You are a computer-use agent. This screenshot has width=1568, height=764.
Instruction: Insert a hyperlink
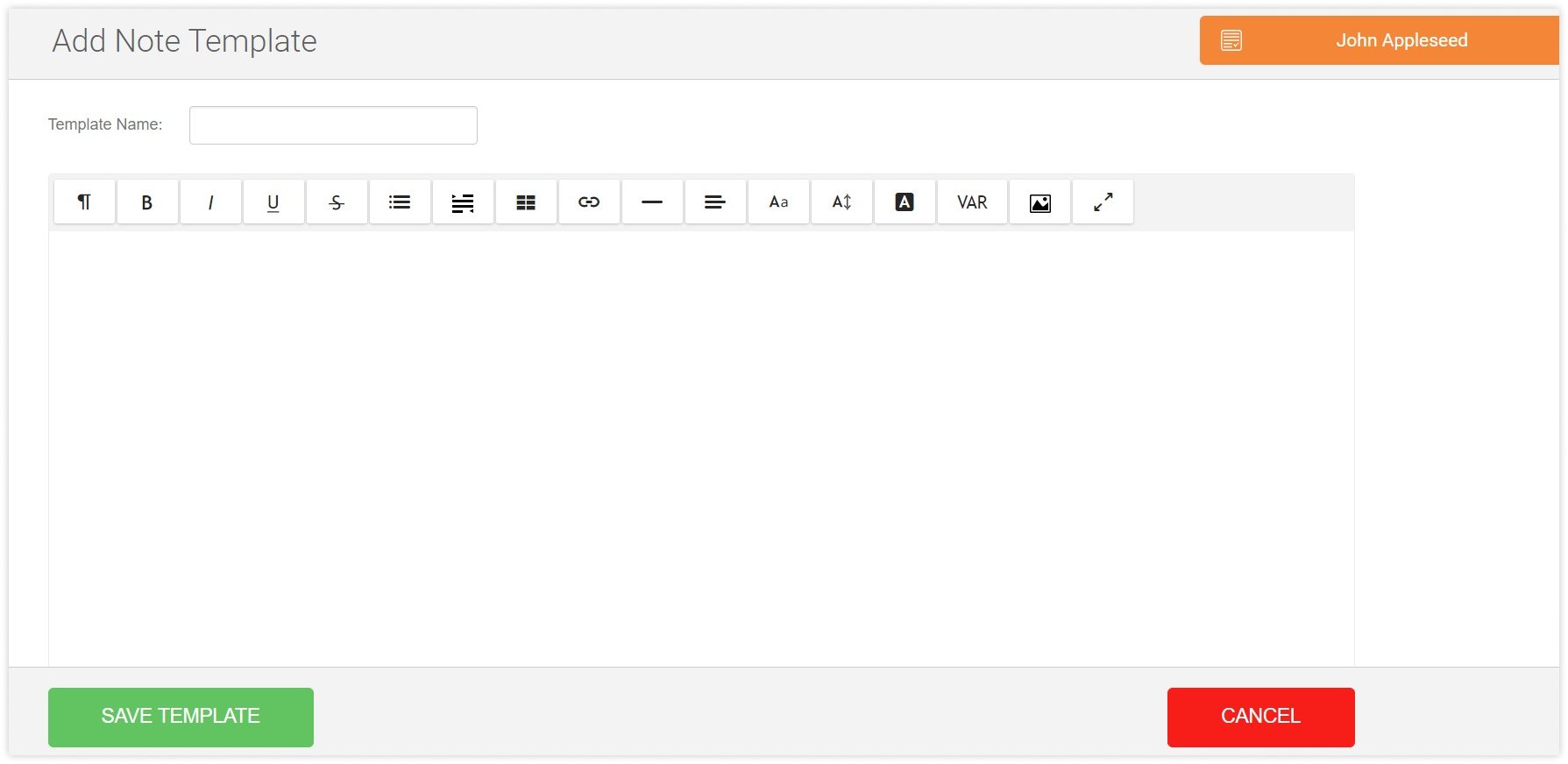[x=589, y=202]
